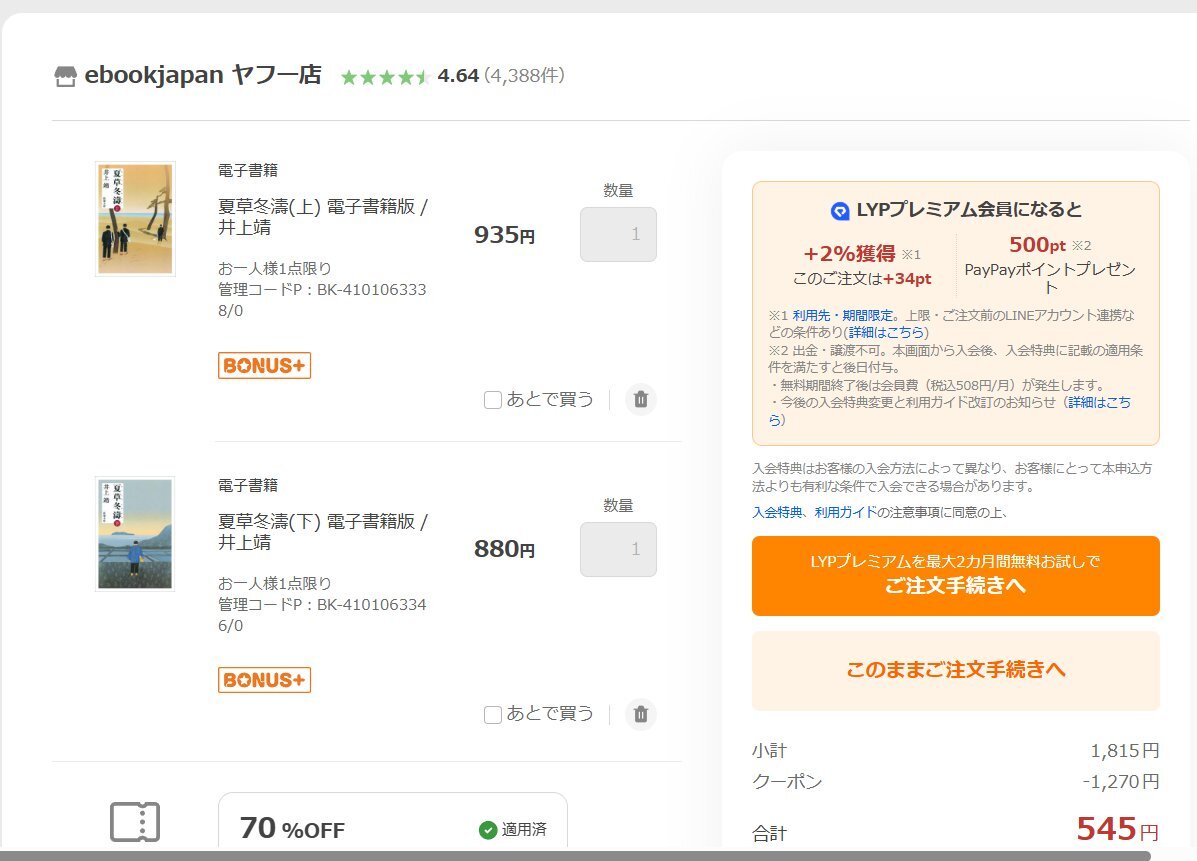Image resolution: width=1197 pixels, height=861 pixels.
Task: Click the coupon ticket icon
Action: pos(135,822)
